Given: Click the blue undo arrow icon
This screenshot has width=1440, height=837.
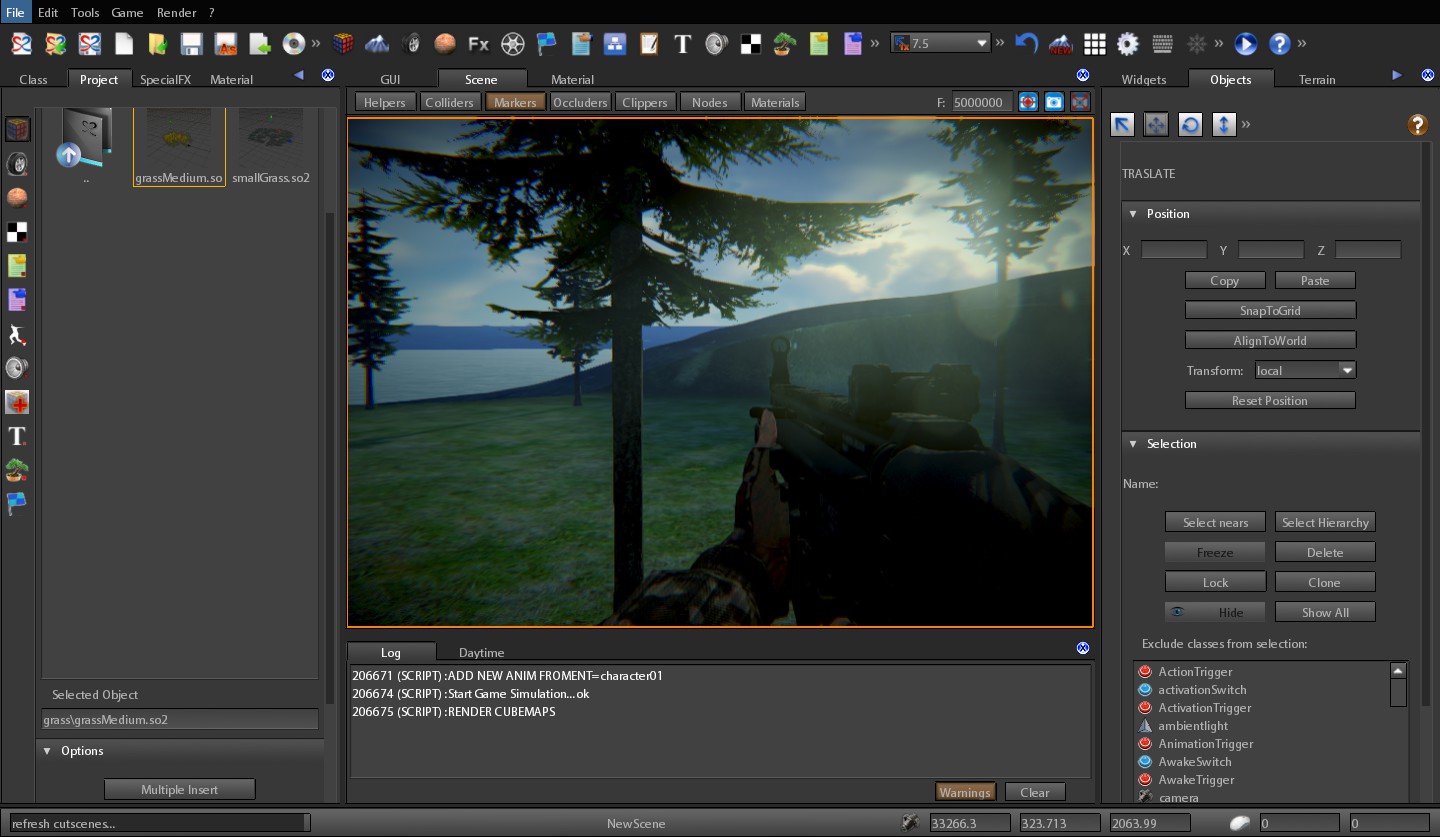Looking at the screenshot, I should [x=1026, y=44].
